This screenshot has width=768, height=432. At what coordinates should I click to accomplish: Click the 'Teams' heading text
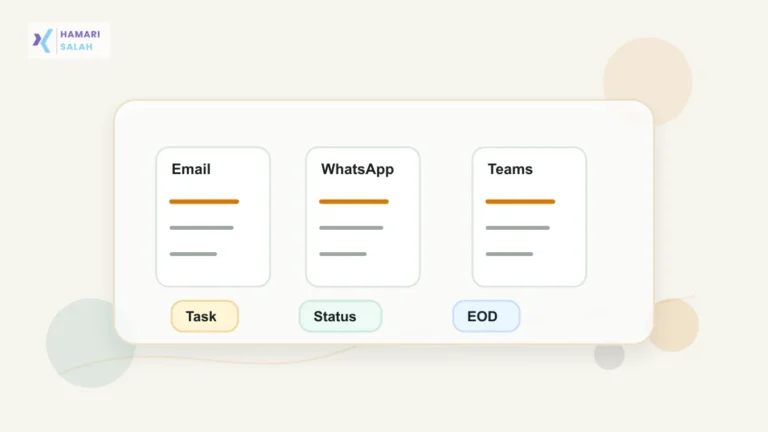point(510,169)
